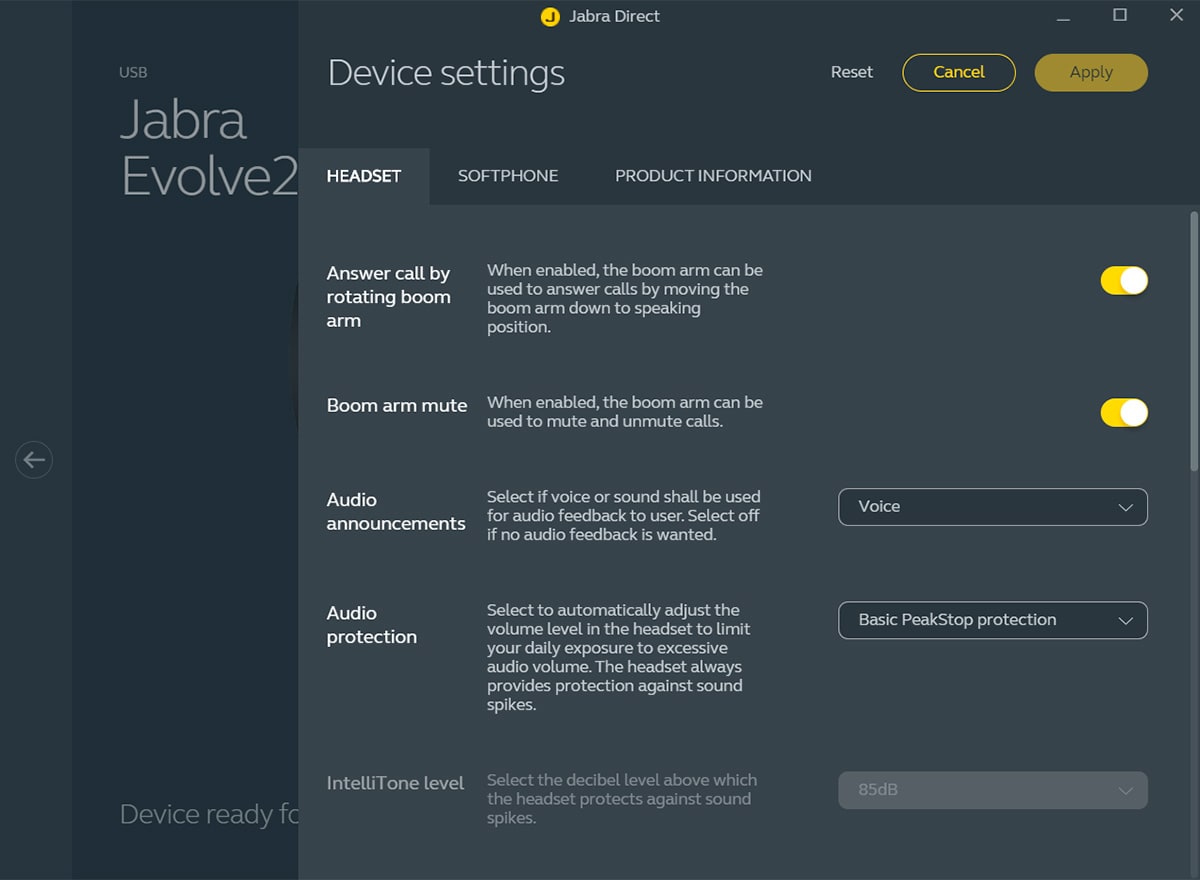
Task: Minimize the Jabra Direct window
Action: [1063, 17]
